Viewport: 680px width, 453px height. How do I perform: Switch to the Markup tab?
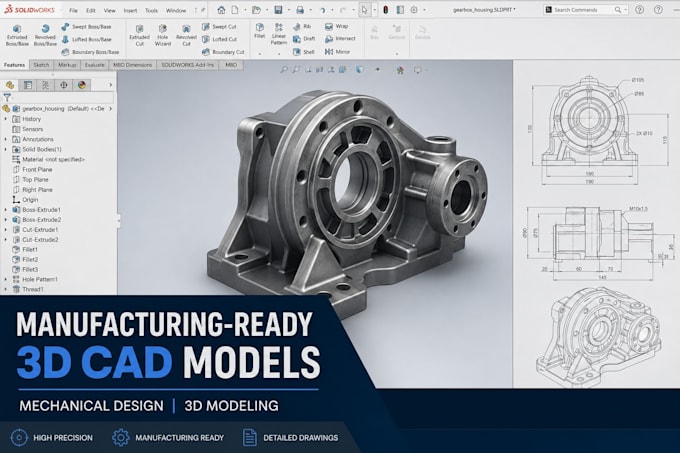point(67,65)
